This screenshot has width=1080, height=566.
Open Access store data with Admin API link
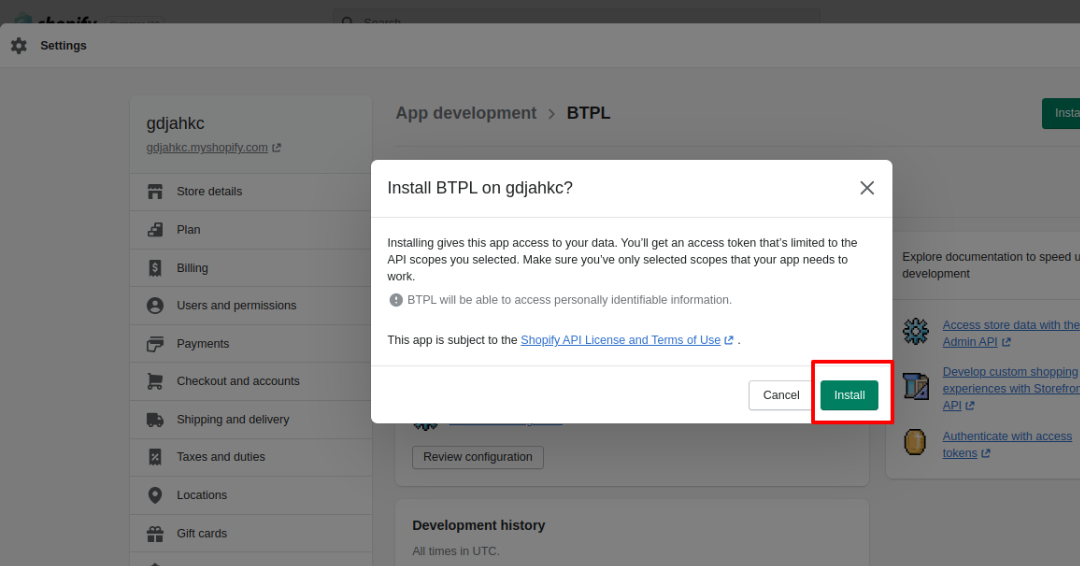pos(1010,333)
